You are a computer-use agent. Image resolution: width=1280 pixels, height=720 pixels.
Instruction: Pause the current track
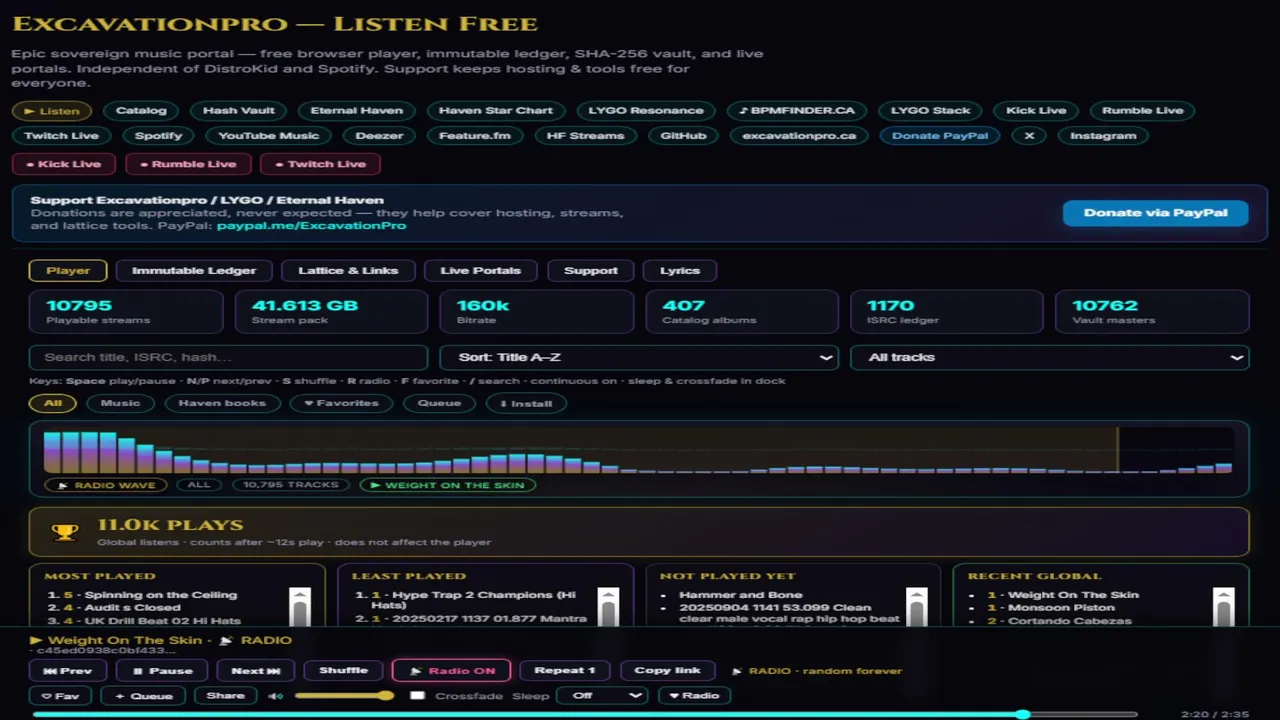coord(162,671)
